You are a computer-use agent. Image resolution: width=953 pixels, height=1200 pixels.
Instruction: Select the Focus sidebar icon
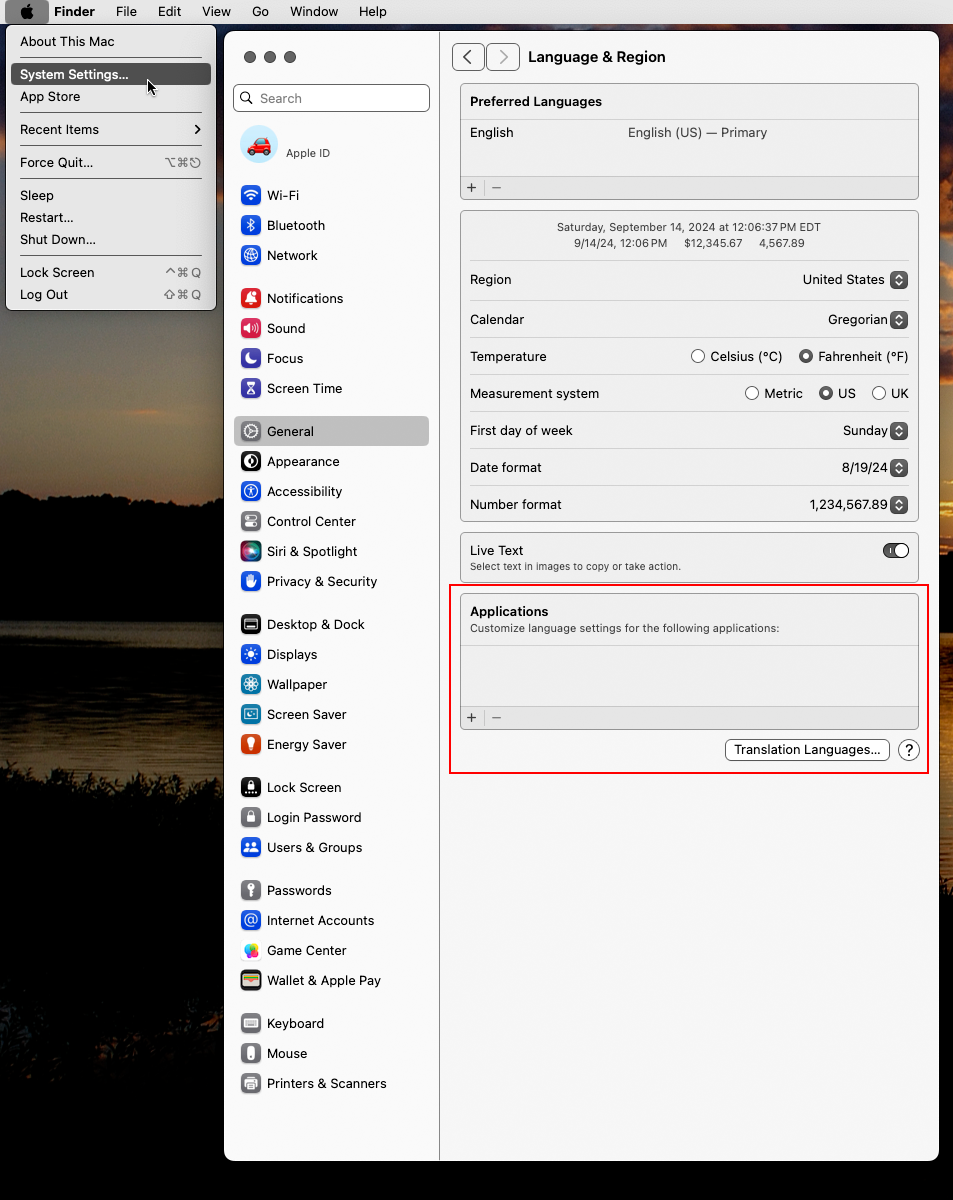click(x=252, y=358)
